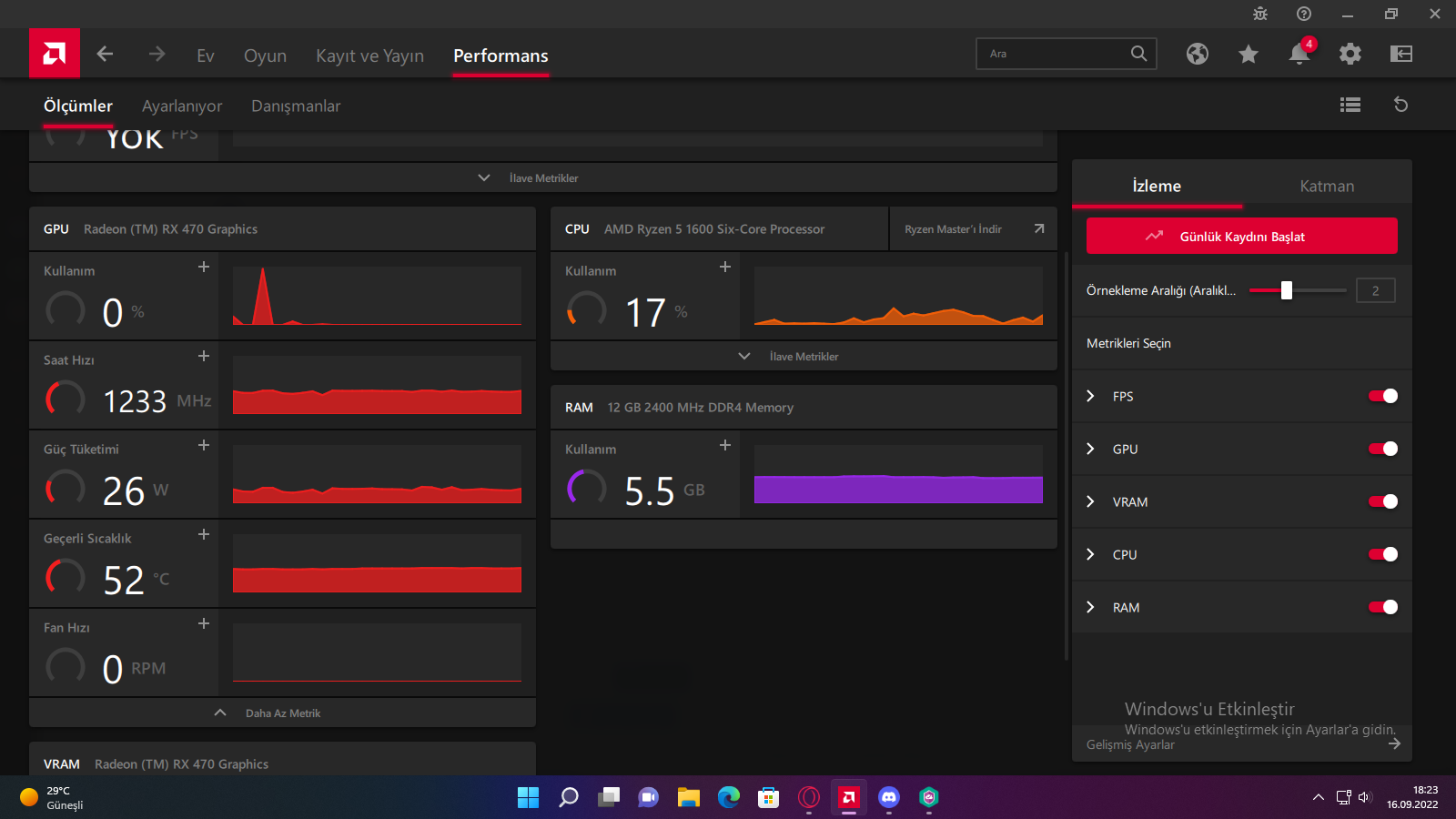Viewport: 1456px width, 819px height.
Task: Open the web browser globe icon
Action: (1198, 54)
